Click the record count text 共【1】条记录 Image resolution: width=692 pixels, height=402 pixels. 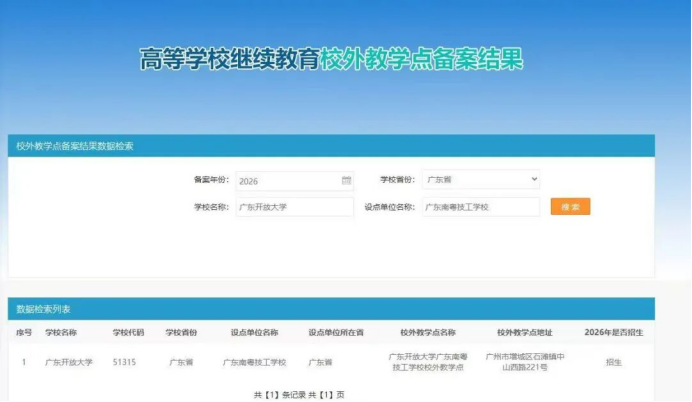click(280, 395)
